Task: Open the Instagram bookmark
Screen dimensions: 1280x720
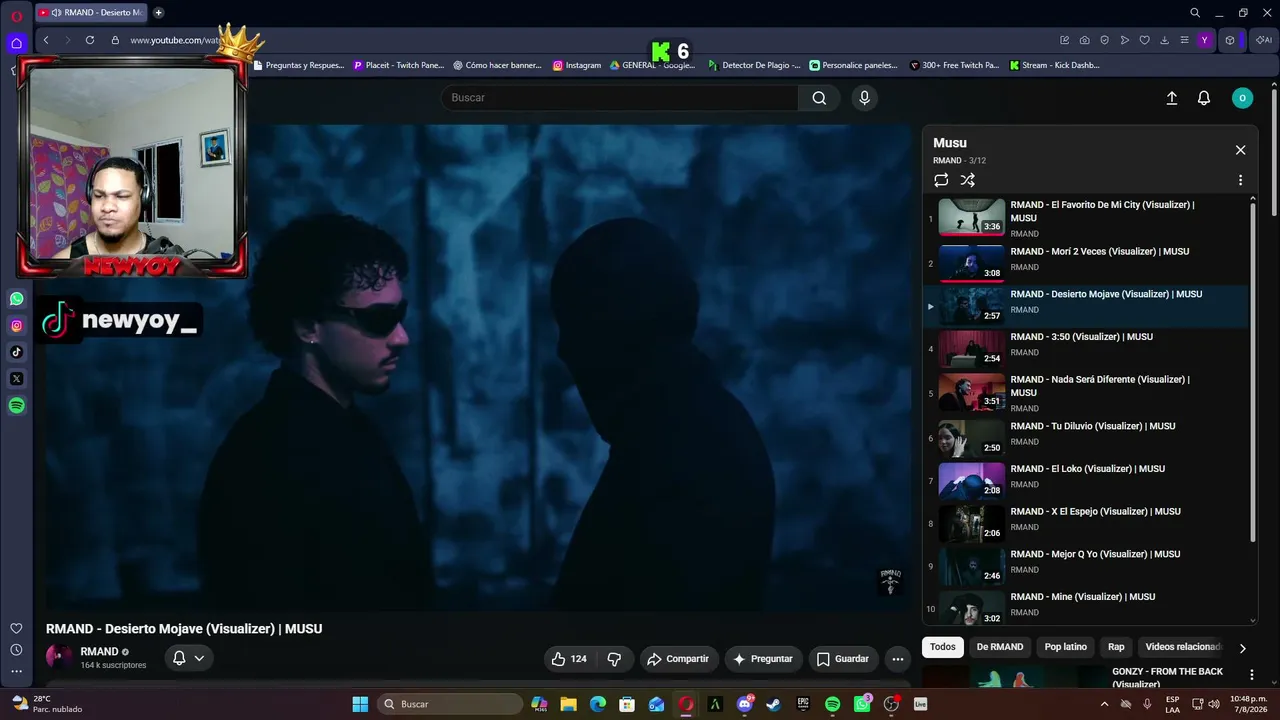Action: point(577,65)
